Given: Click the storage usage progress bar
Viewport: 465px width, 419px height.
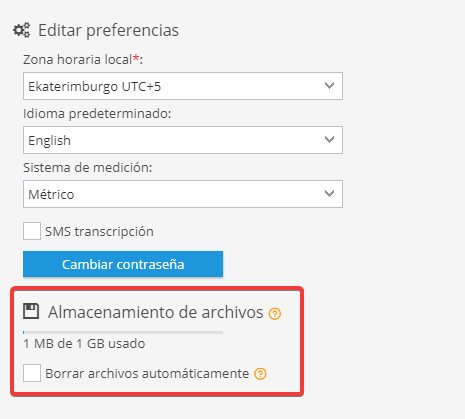Looking at the screenshot, I should click(123, 332).
